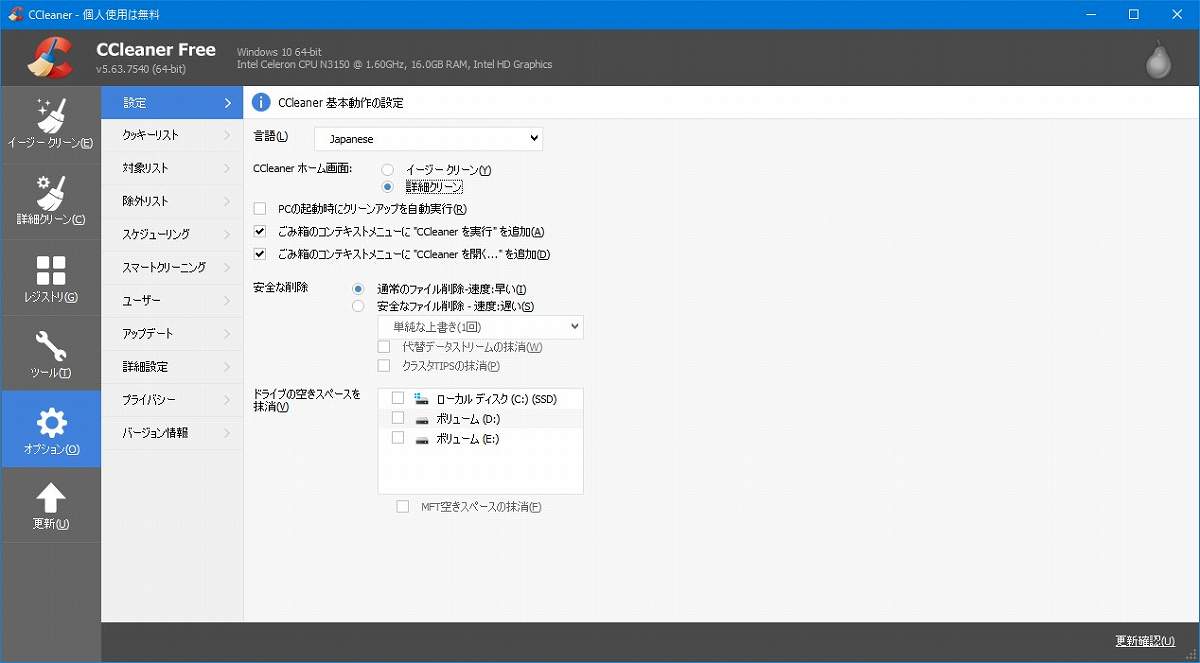1200x663 pixels.
Task: Click the chevron on the スマートクリーニング row
Action: [x=228, y=267]
